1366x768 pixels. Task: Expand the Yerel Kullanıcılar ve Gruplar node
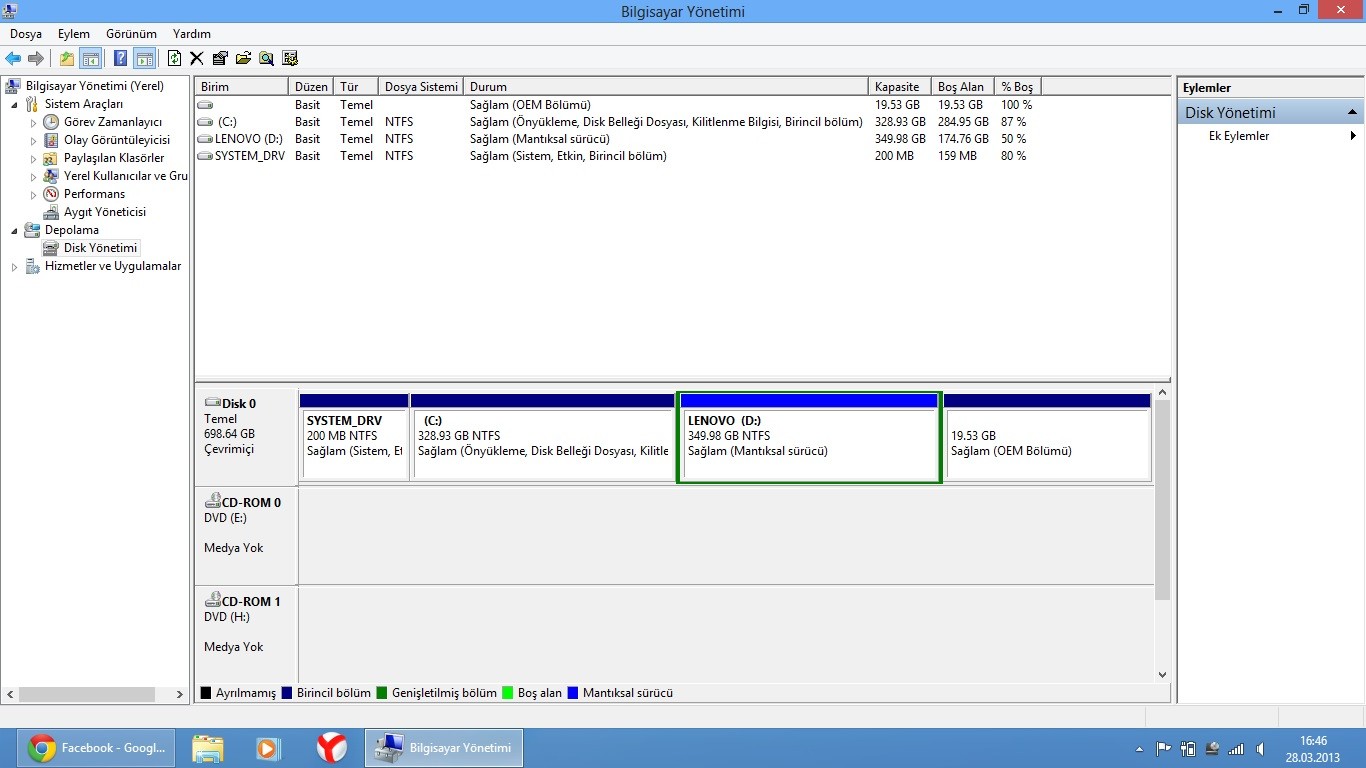pos(33,176)
